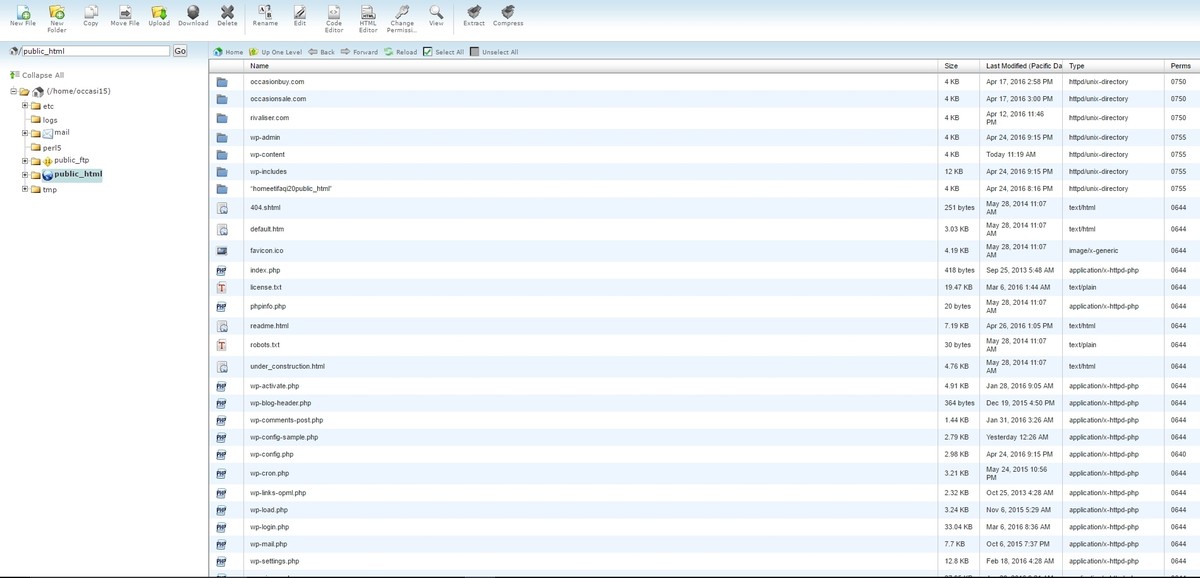Click the New Folder icon

tap(57, 12)
